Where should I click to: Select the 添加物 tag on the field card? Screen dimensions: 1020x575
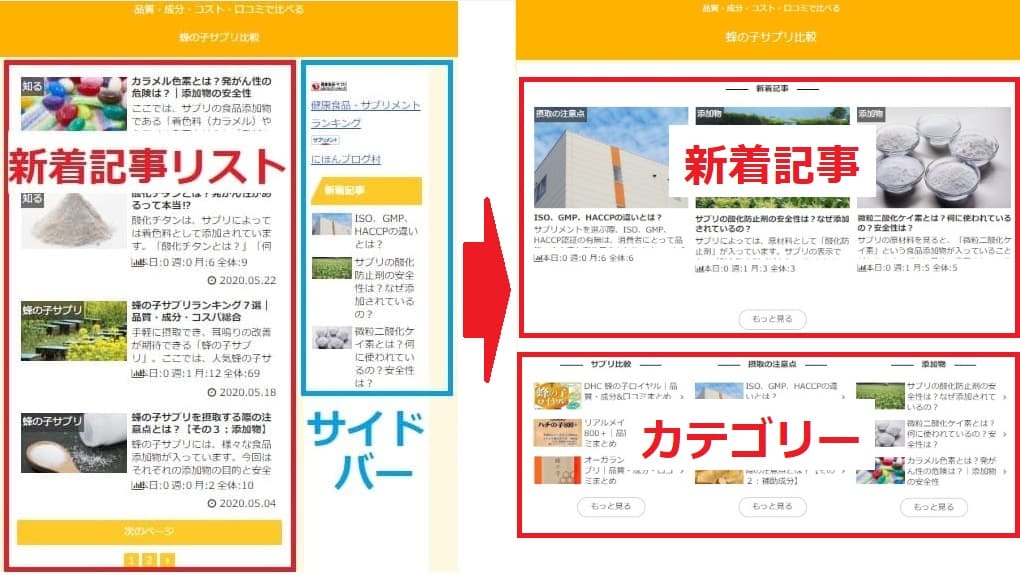pyautogui.click(x=710, y=114)
